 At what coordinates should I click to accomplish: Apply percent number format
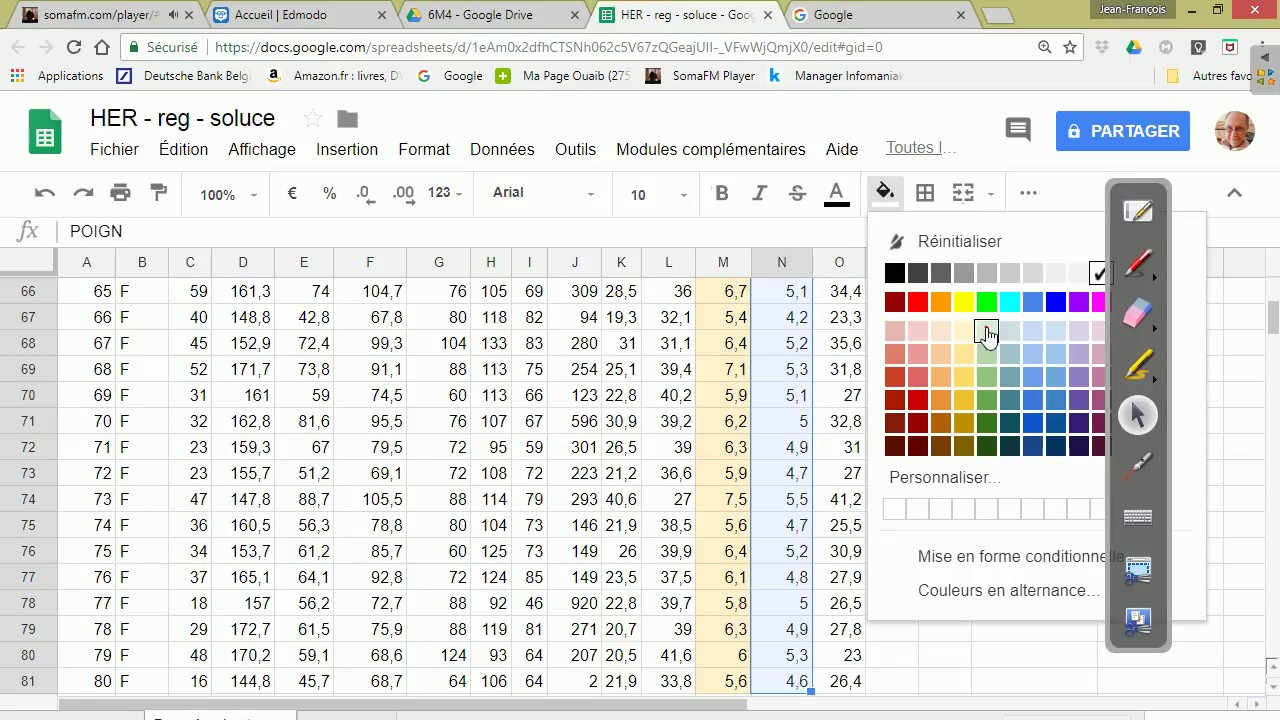329,193
